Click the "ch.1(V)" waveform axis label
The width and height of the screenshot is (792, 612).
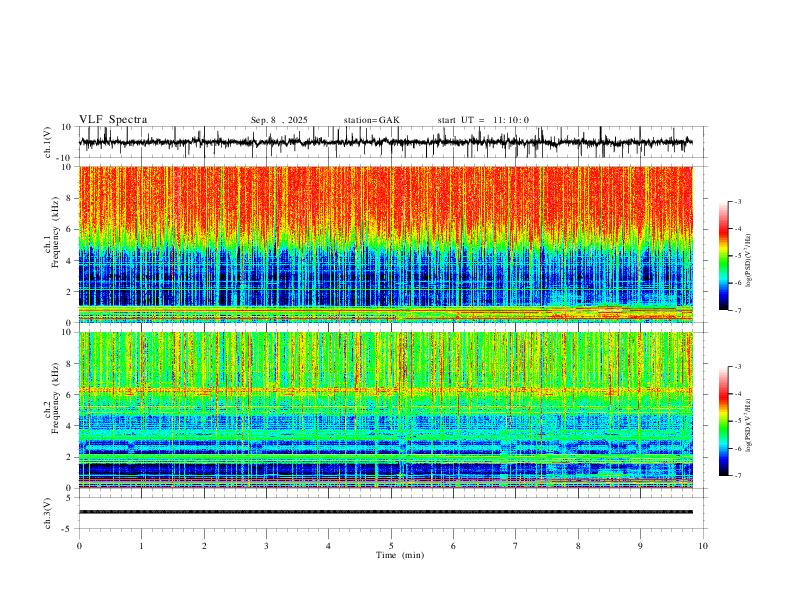click(x=48, y=142)
